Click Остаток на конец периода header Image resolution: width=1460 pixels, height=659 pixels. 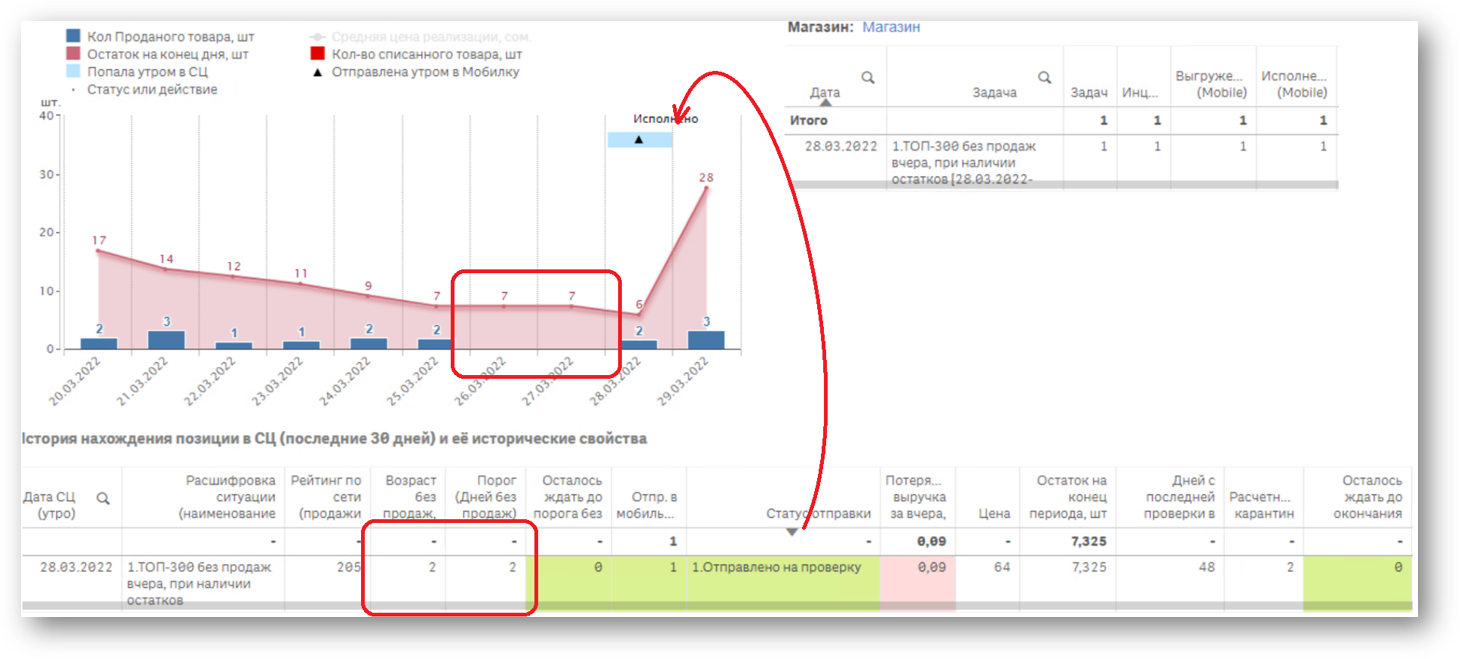(x=1067, y=497)
